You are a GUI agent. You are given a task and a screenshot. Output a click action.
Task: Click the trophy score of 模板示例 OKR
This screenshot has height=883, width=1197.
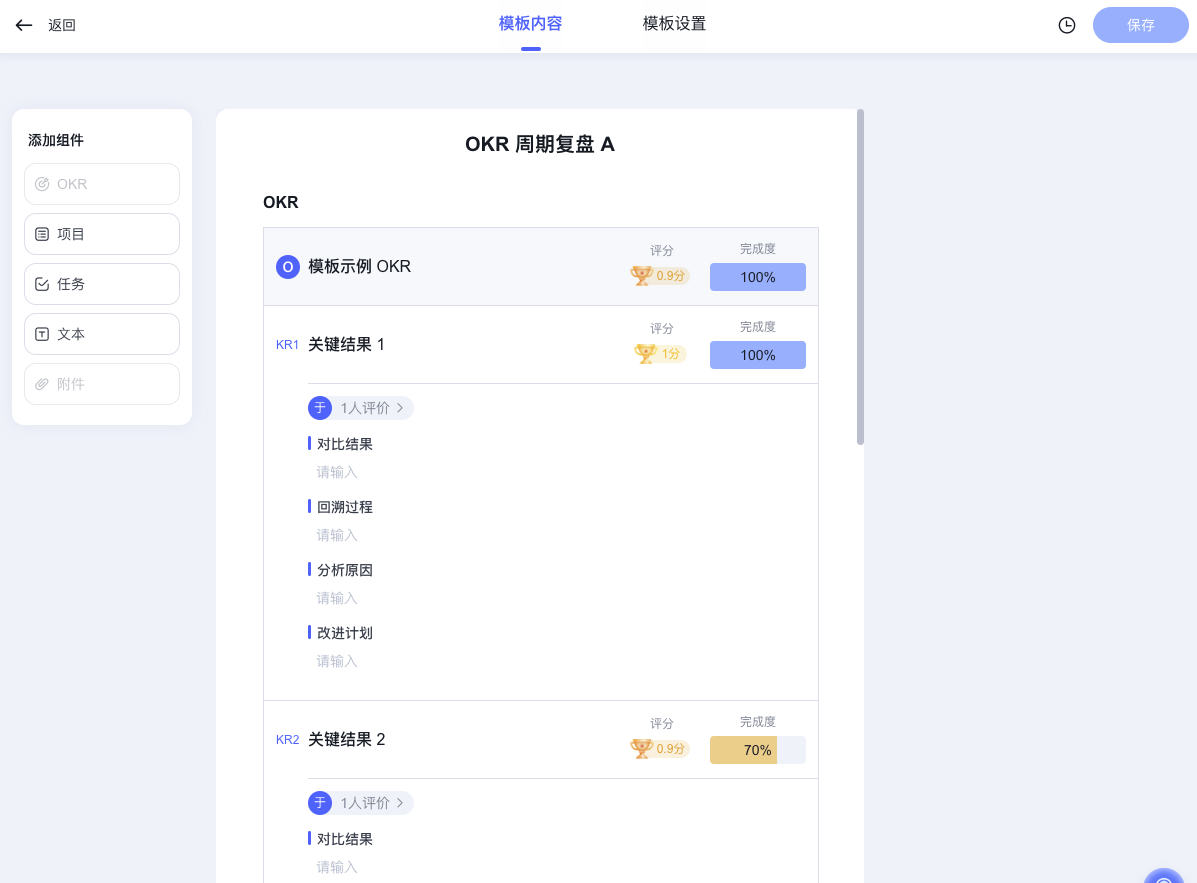click(661, 276)
